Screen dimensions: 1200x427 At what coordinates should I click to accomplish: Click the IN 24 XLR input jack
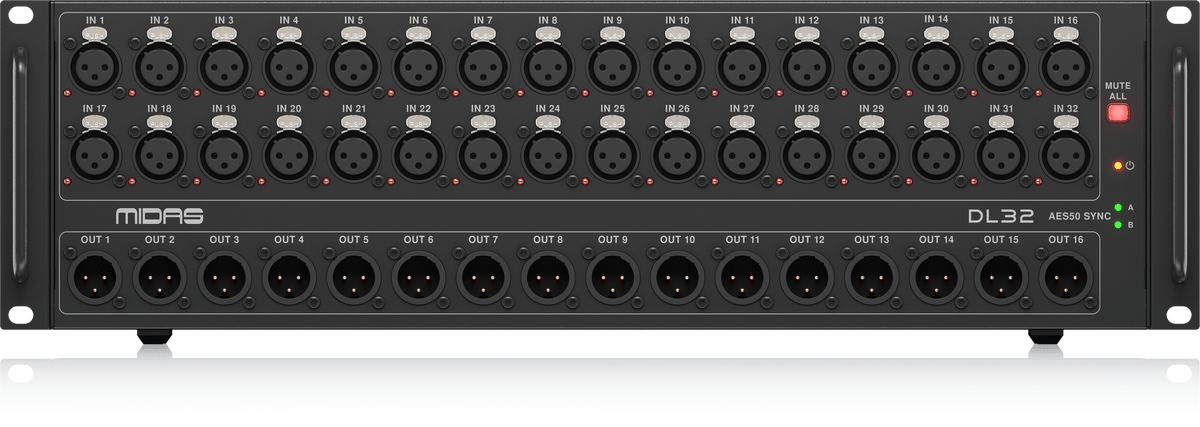tap(548, 154)
